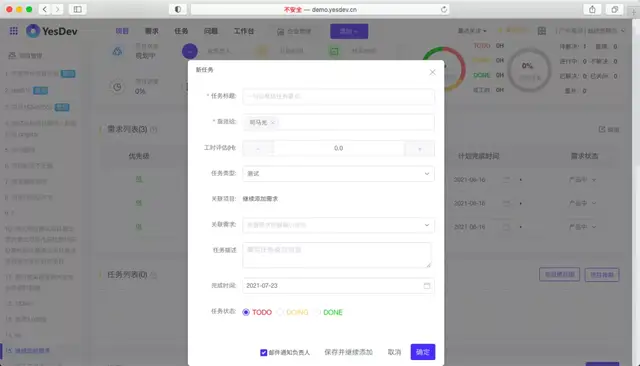This screenshot has width=640, height=366.
Task: Click calendar icon in second requirement row
Action: pyautogui.click(x=506, y=203)
